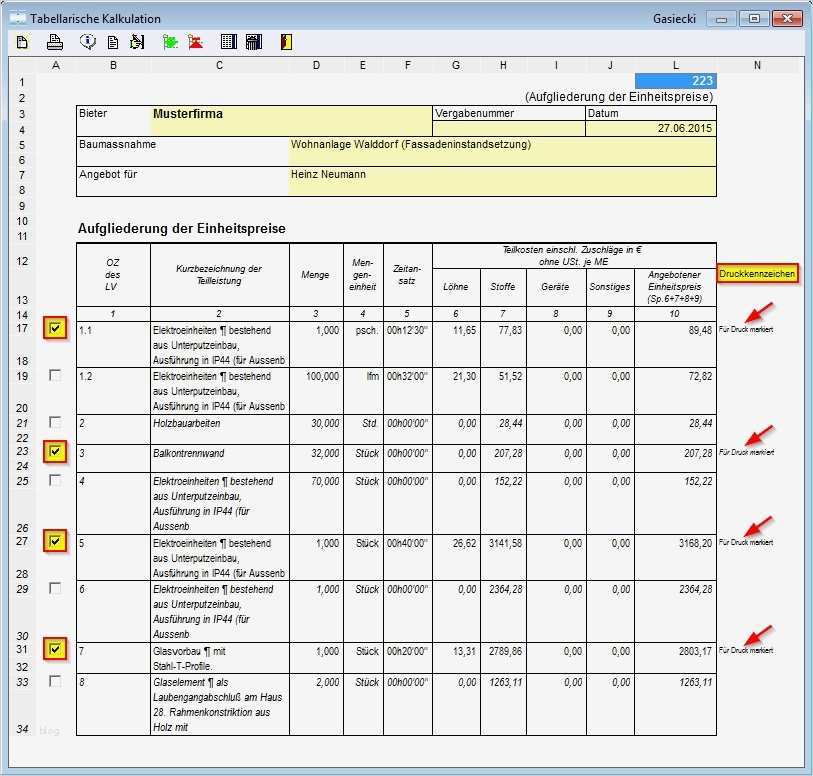Image resolution: width=813 pixels, height=776 pixels.
Task: Click the heading 'Aufgliederung der Einheitspreise'
Action: click(x=181, y=229)
